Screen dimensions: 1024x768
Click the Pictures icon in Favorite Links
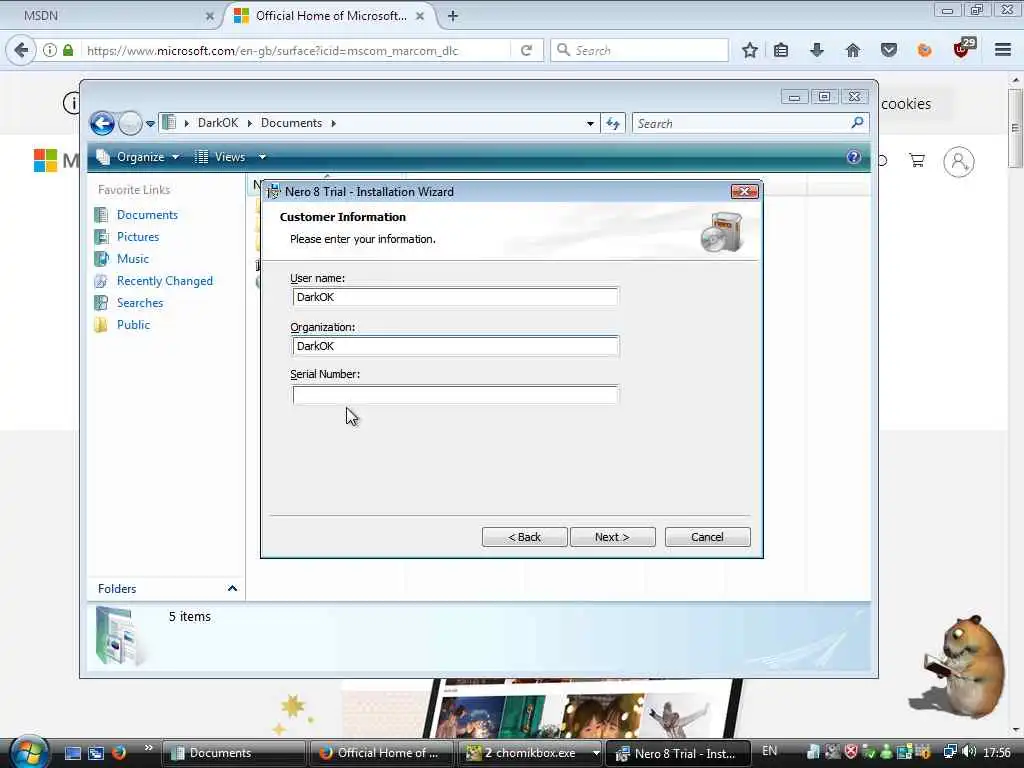point(101,237)
